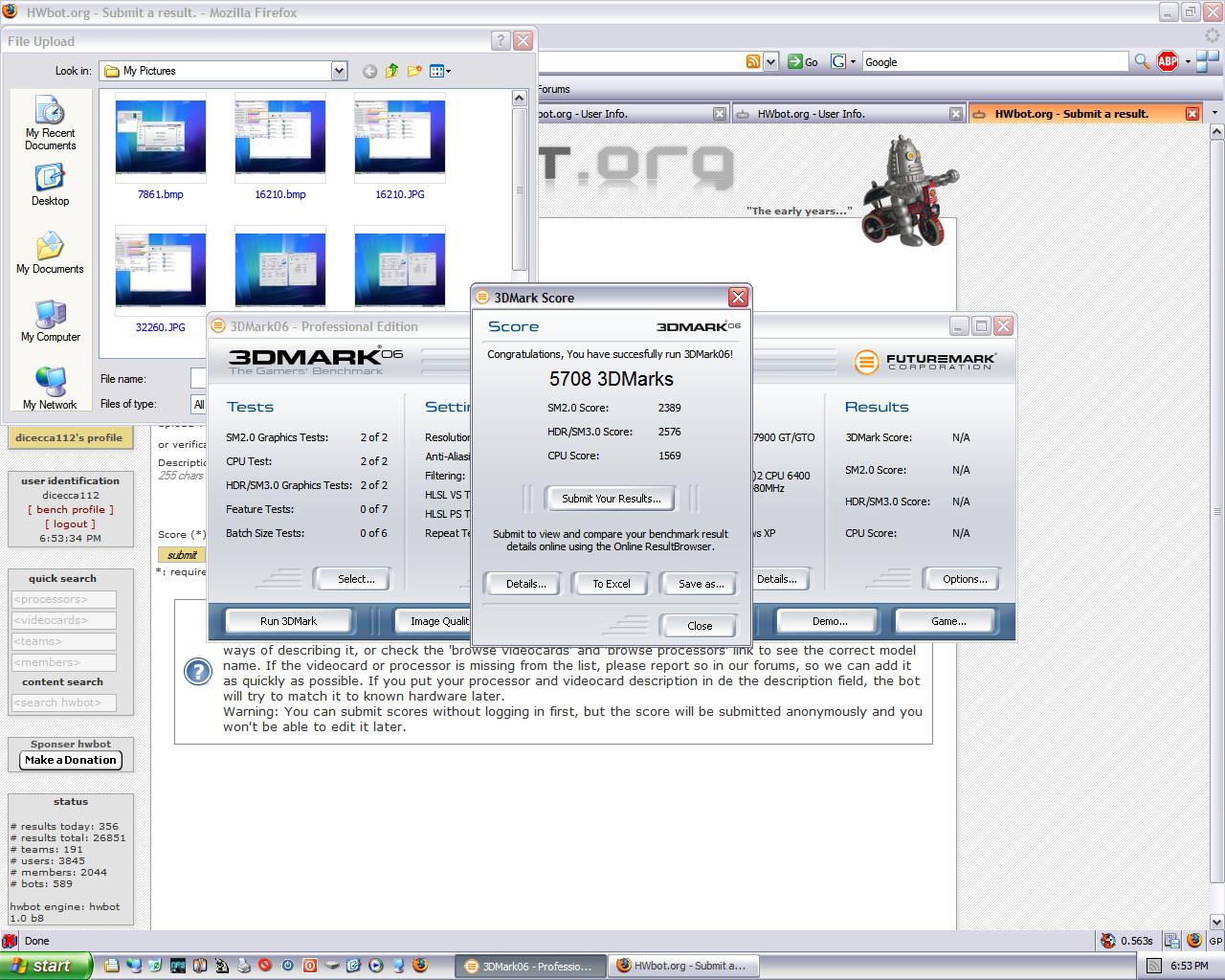Click the Firefox status bar icon by 0.563s
Viewport: 1225px width, 980px height.
[x=1107, y=941]
